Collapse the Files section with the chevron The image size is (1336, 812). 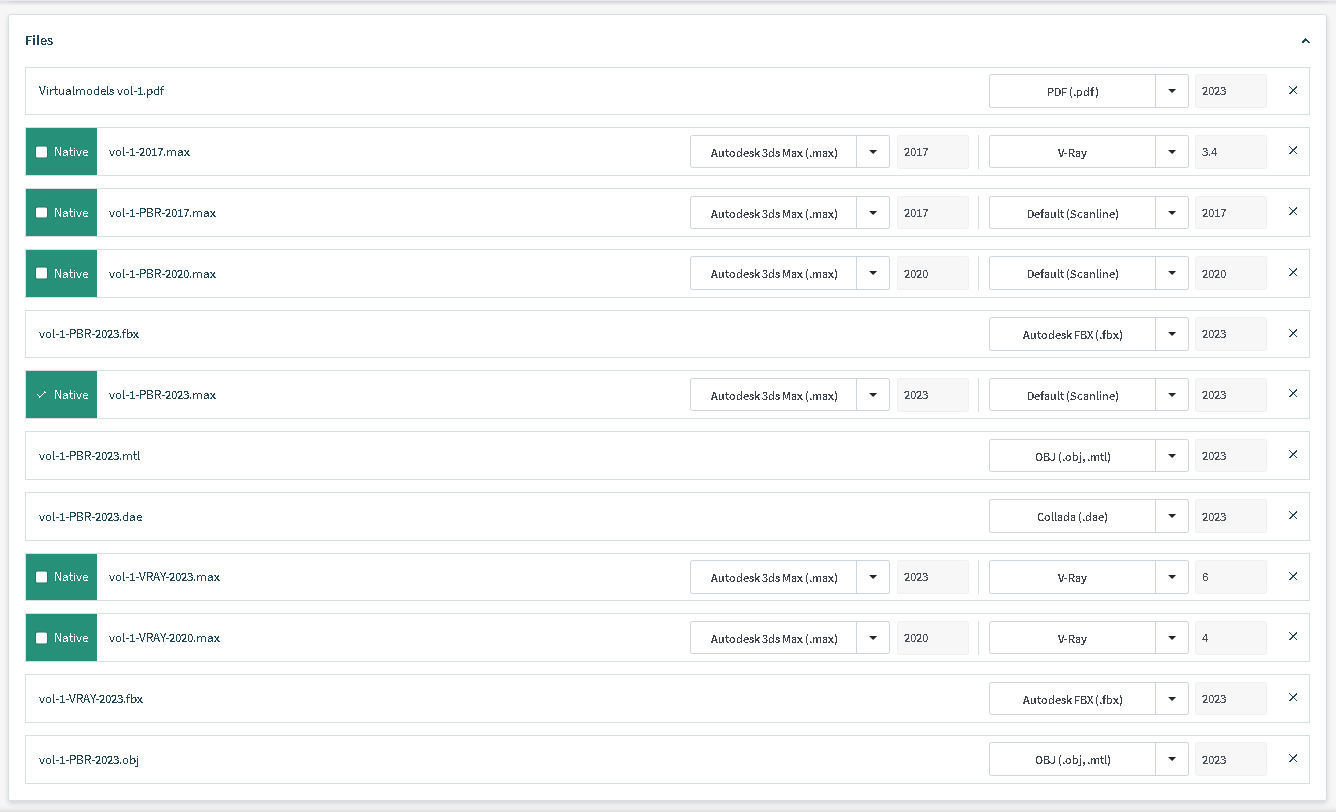tap(1305, 41)
